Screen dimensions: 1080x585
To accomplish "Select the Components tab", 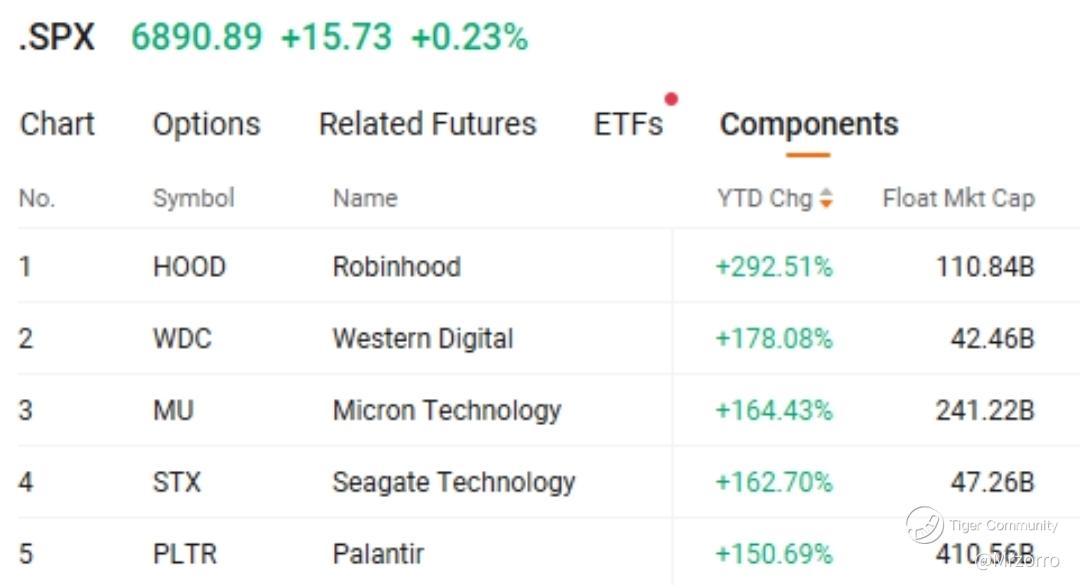I will [808, 125].
